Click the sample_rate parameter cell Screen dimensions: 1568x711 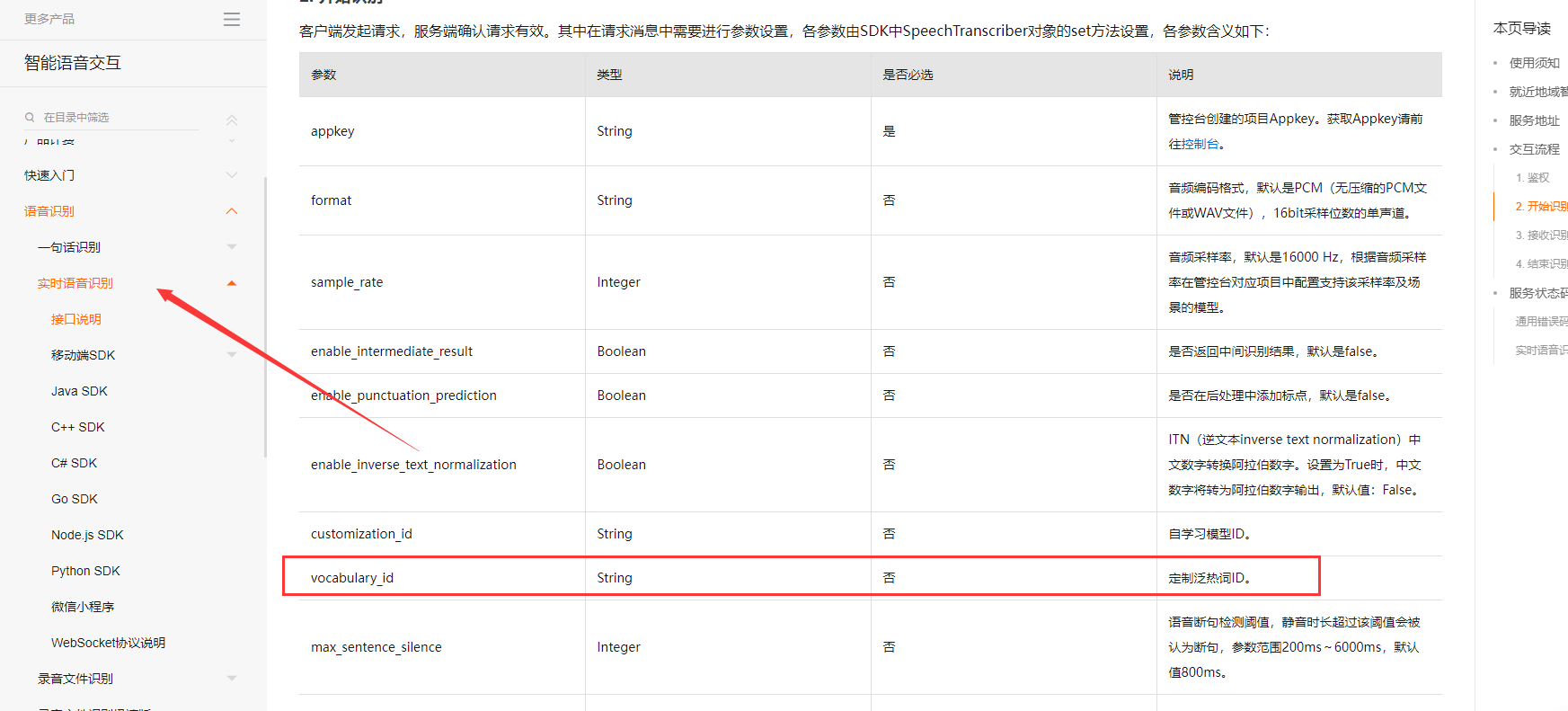(x=441, y=282)
